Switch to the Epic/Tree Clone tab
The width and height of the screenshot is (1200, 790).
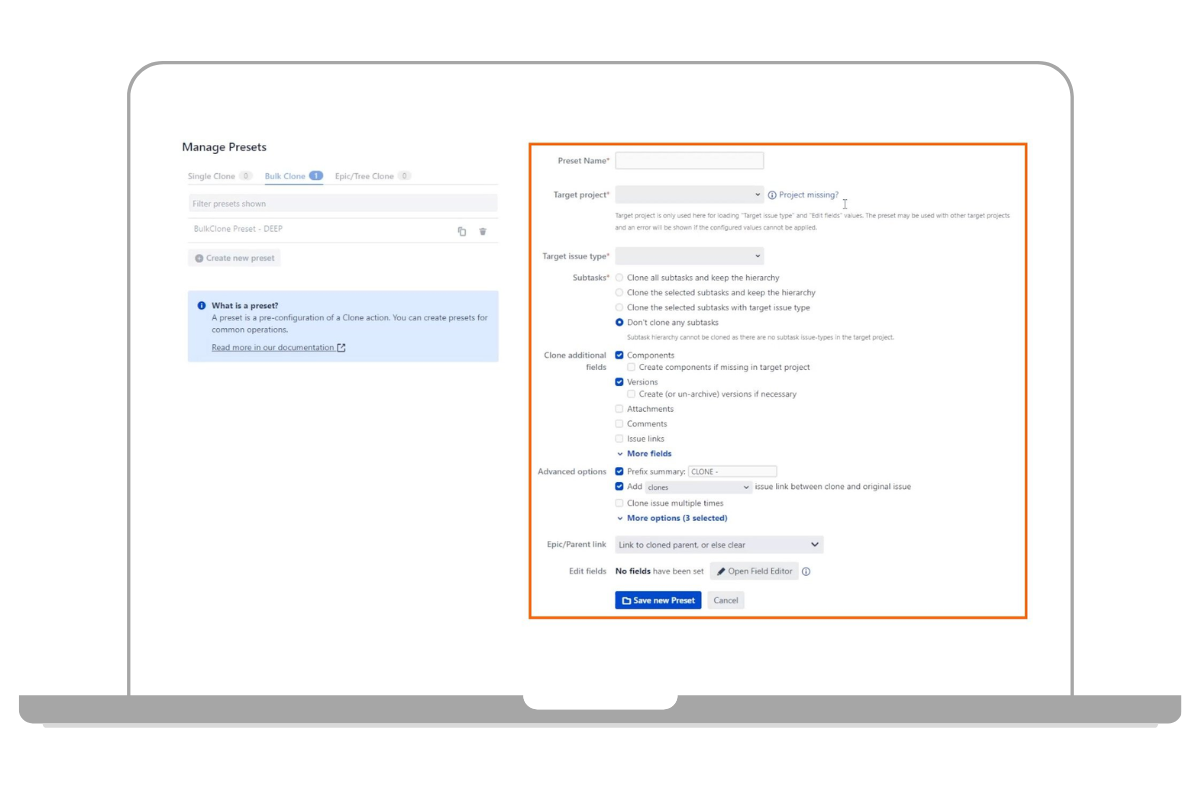(364, 176)
